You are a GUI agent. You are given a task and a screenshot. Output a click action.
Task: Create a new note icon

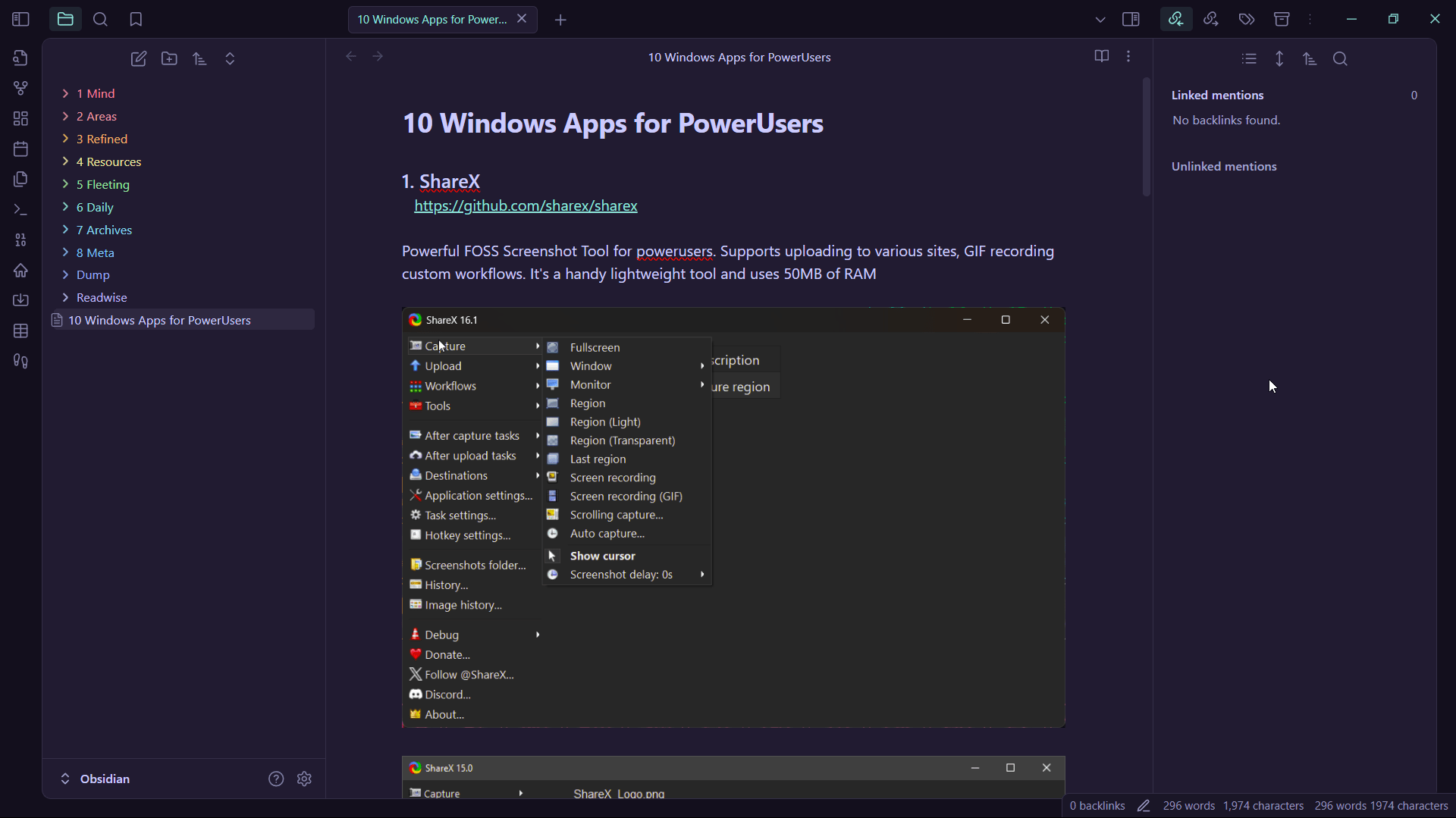(139, 58)
